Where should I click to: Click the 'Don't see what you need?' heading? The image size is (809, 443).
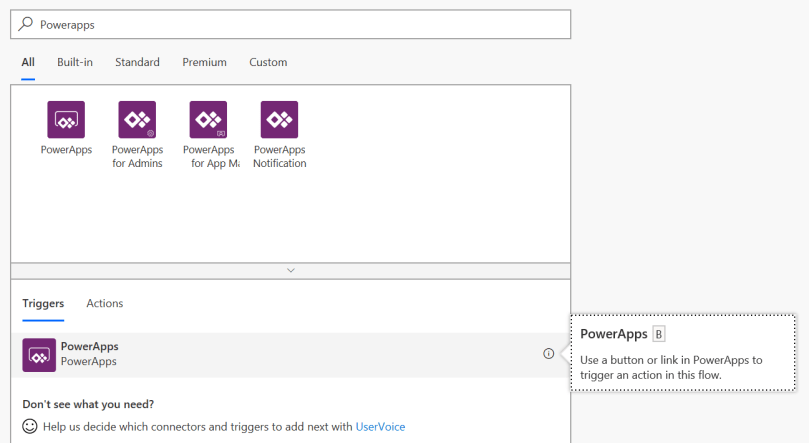(88, 404)
